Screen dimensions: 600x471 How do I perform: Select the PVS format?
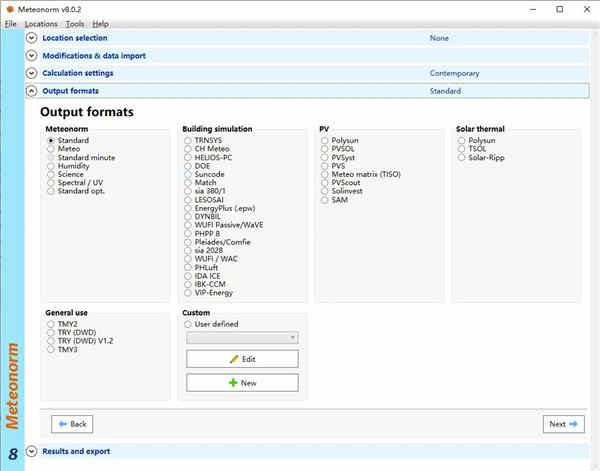point(333,166)
